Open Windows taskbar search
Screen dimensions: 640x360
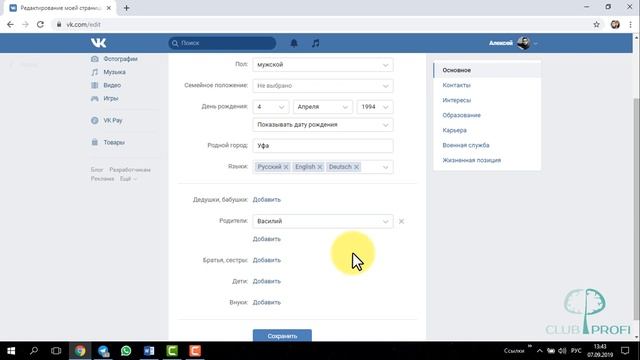coord(34,351)
